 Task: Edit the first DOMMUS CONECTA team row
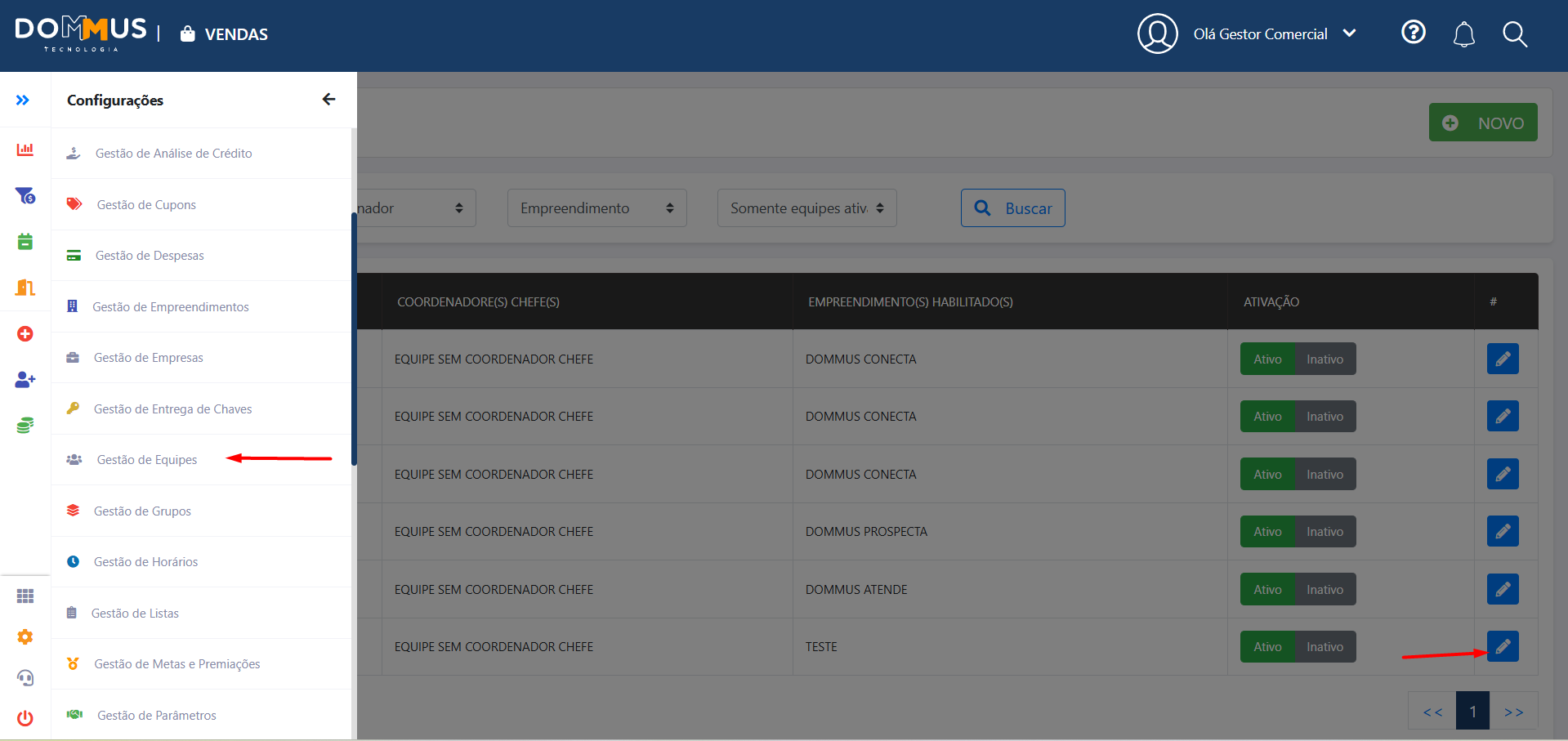(1503, 359)
